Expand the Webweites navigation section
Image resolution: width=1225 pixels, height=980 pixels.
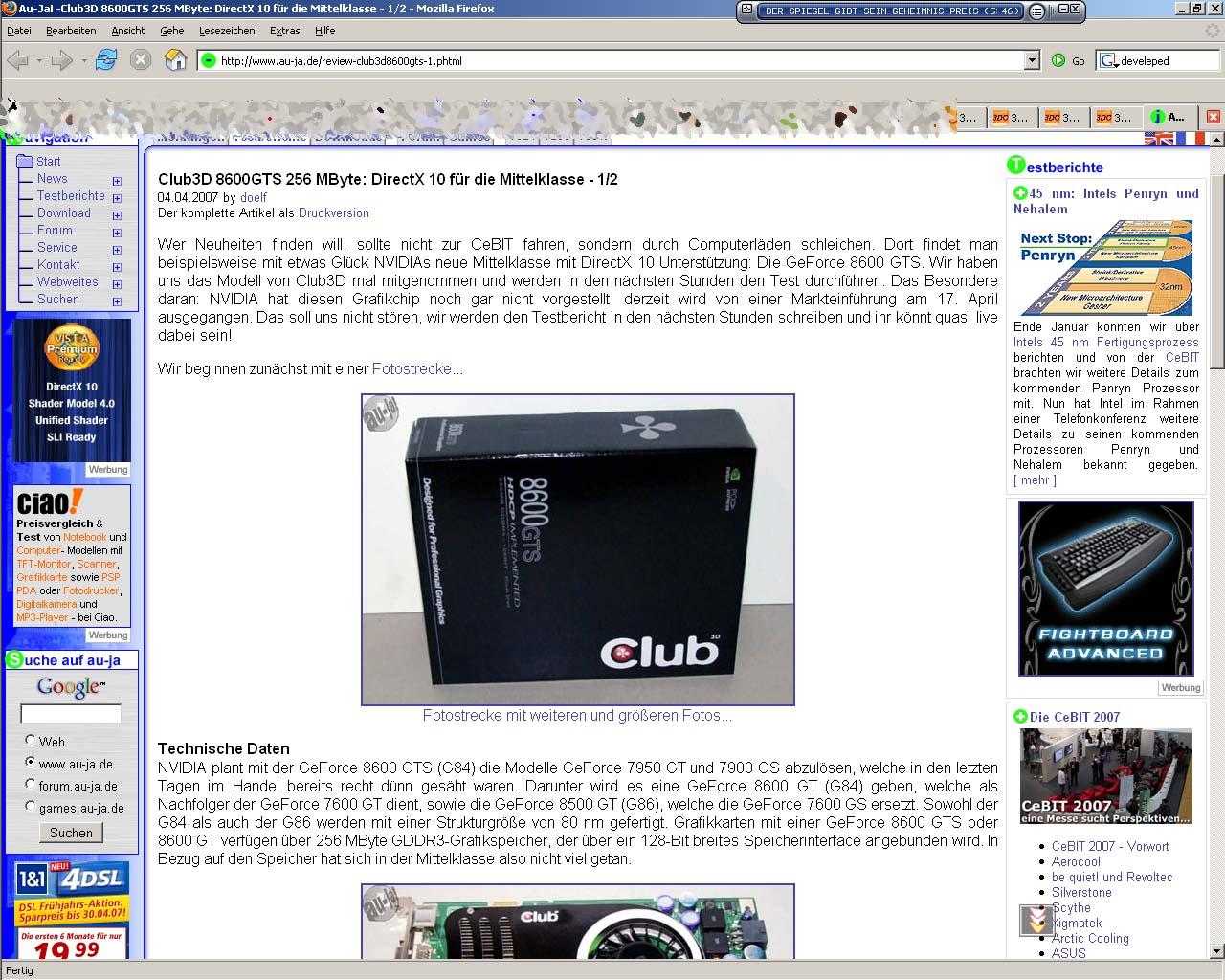click(117, 284)
